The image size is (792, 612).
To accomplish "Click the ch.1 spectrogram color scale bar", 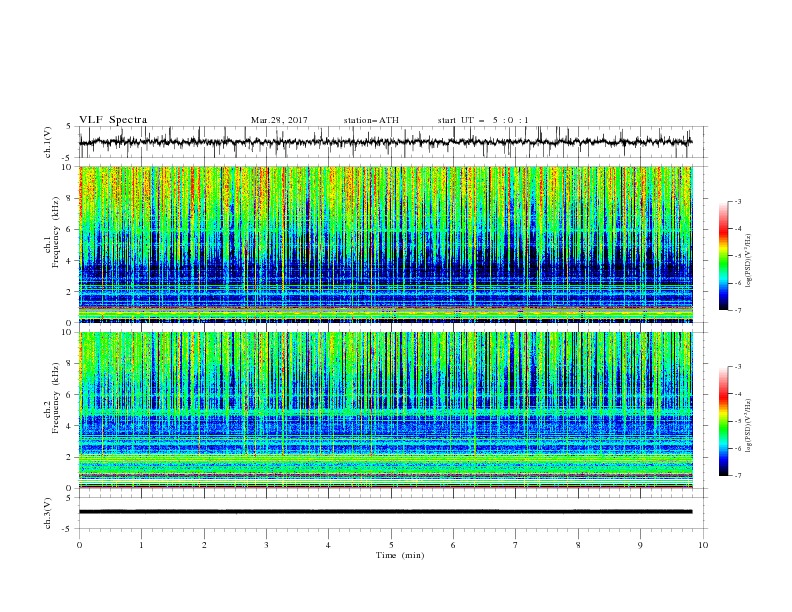I will tap(724, 256).
